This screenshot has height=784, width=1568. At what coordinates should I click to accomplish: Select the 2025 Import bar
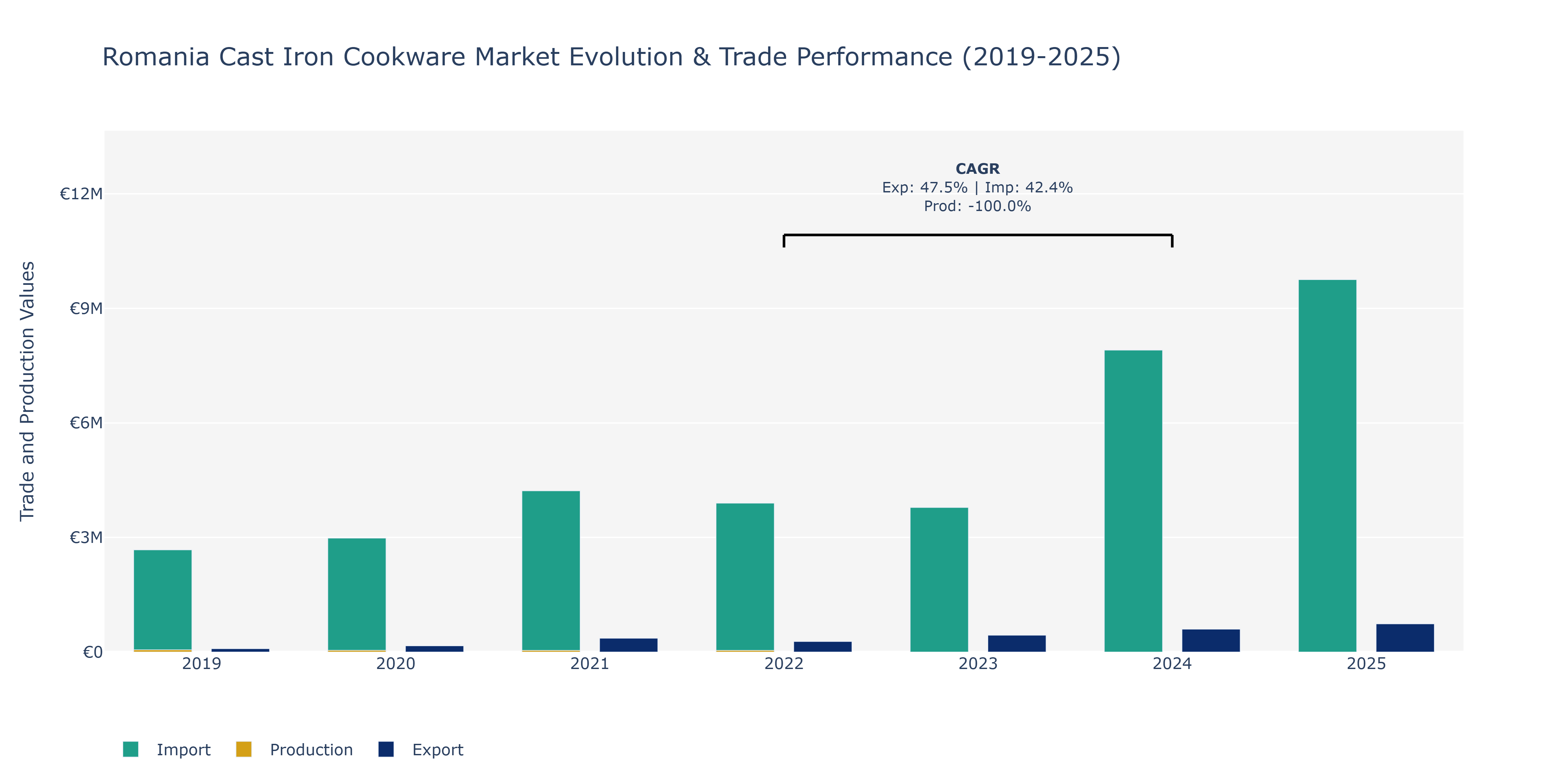(x=1327, y=465)
